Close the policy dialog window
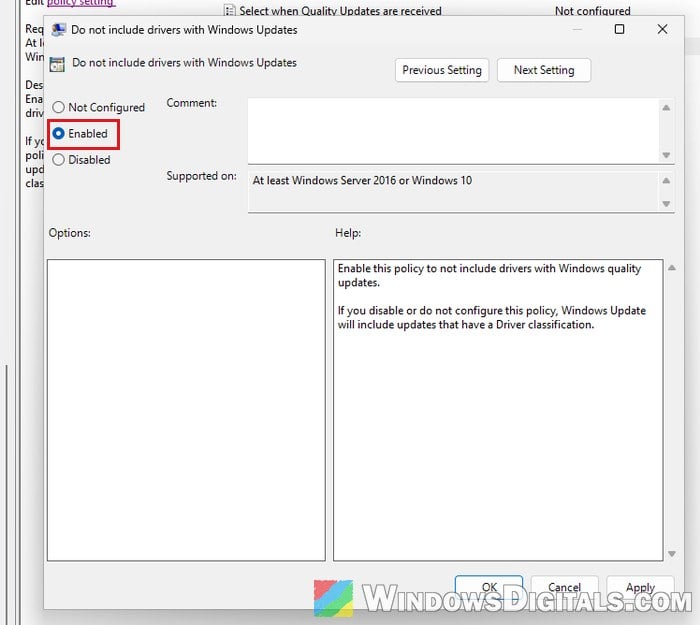The height and width of the screenshot is (625, 700). (662, 29)
